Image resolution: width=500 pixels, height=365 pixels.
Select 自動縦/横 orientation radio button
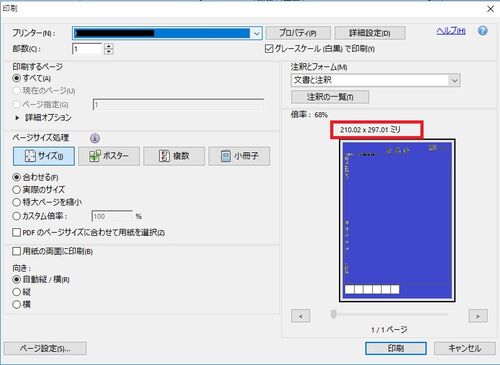[16, 279]
